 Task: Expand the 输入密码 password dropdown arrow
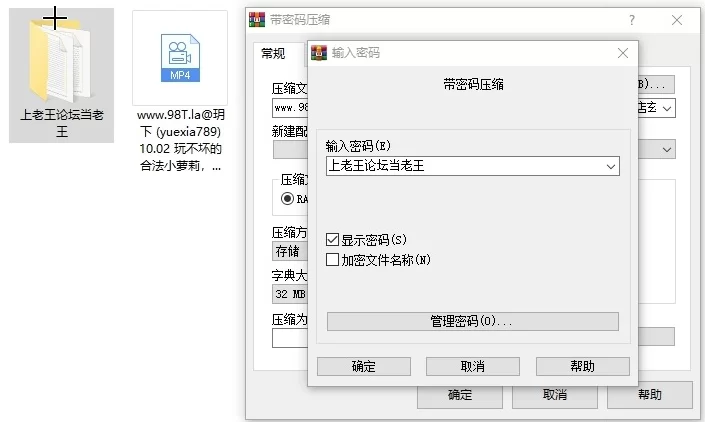tap(611, 166)
